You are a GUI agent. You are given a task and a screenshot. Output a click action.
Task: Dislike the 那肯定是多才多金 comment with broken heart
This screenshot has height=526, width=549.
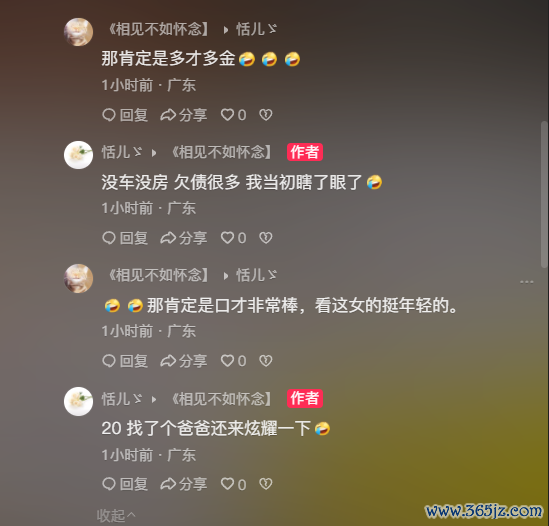(266, 115)
